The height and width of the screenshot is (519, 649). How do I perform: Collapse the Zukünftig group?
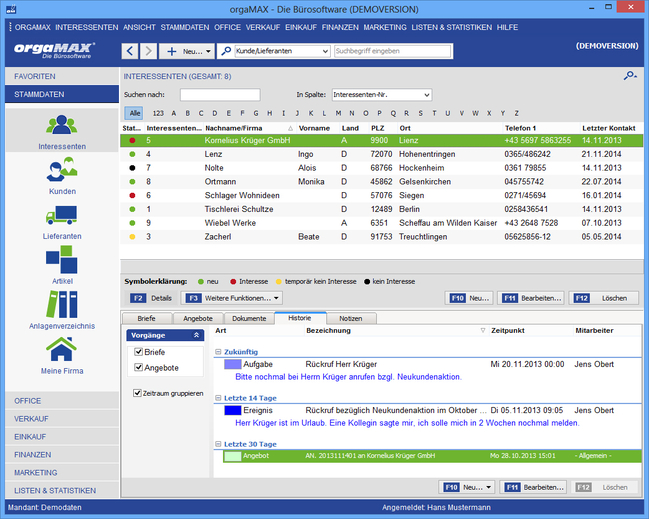[218, 352]
